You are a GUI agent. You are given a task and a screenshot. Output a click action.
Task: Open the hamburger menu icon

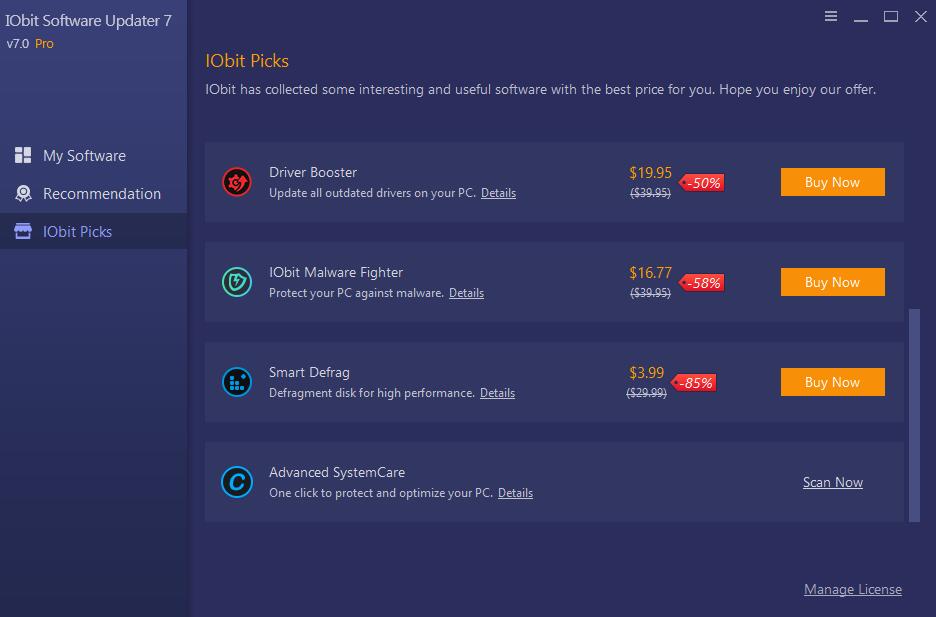pyautogui.click(x=830, y=16)
